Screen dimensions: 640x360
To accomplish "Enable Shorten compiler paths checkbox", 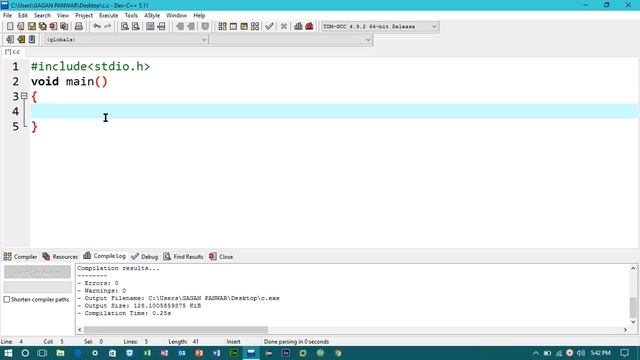I will [7, 300].
